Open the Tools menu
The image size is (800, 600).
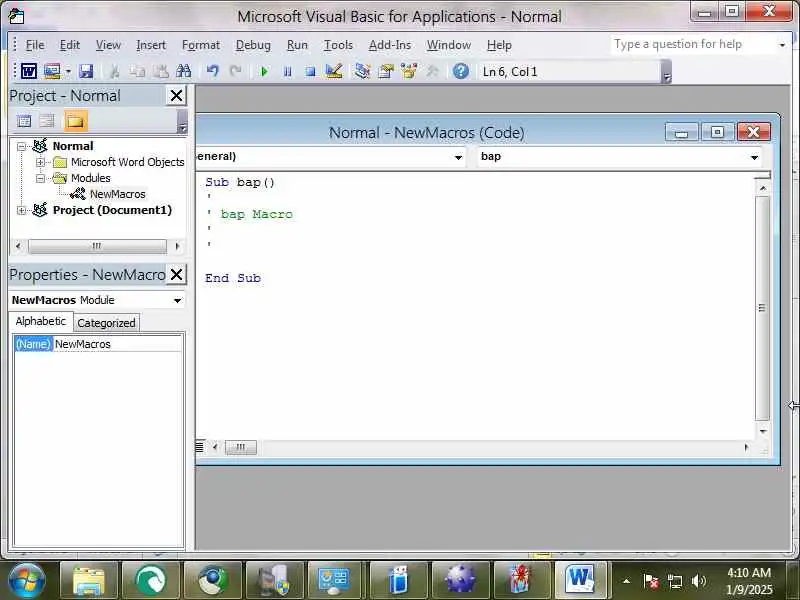click(338, 45)
